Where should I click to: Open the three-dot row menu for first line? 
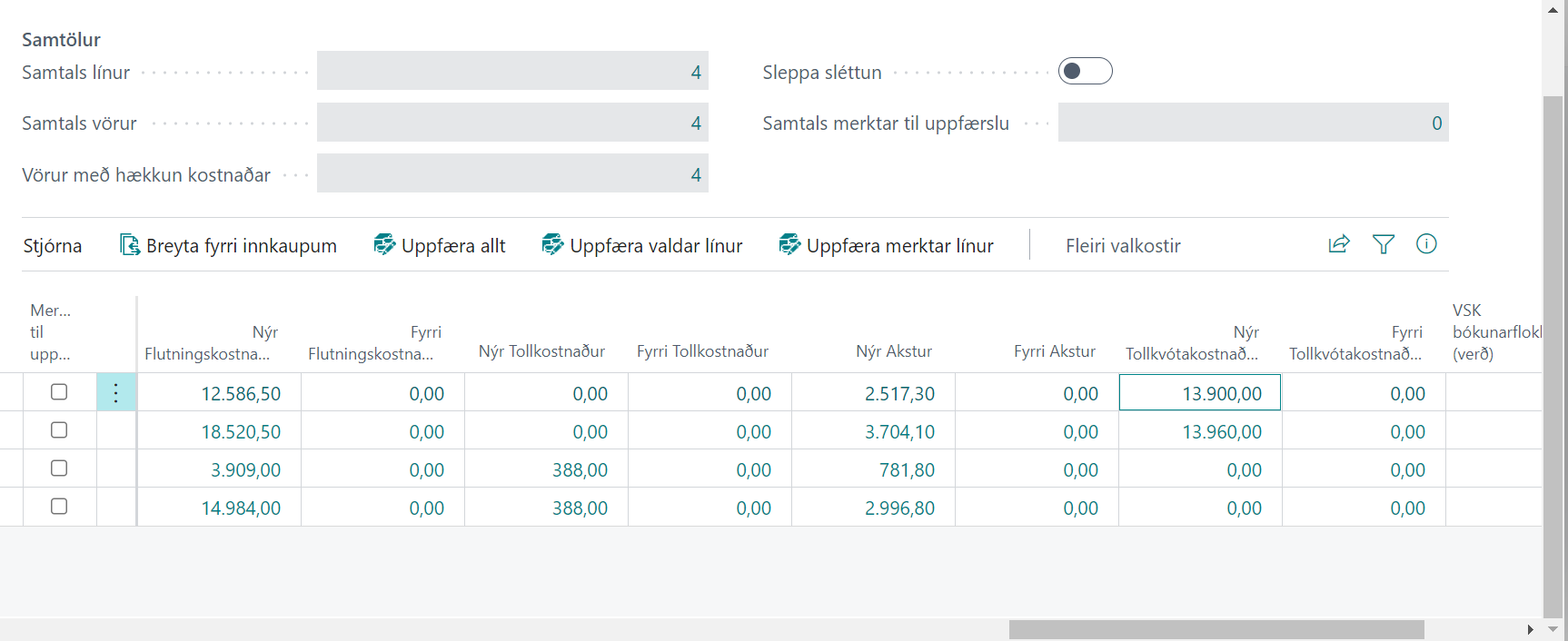116,393
